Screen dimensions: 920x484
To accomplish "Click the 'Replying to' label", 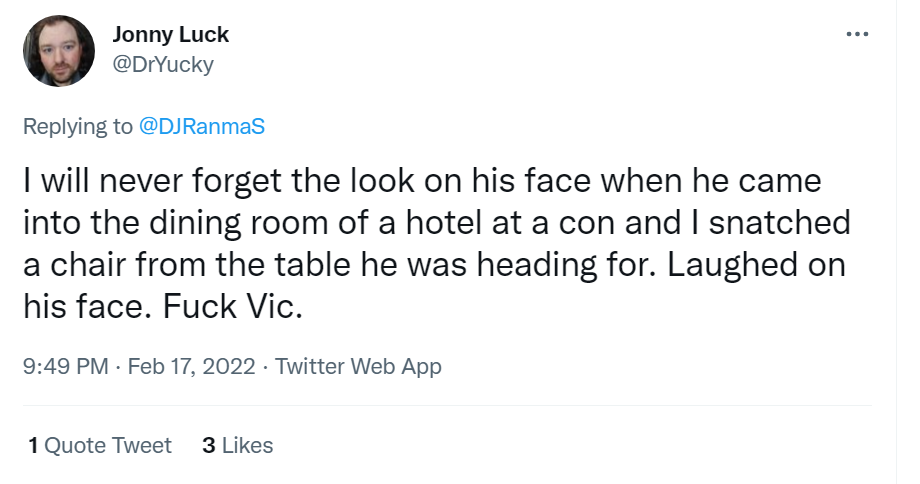I will 78,126.
